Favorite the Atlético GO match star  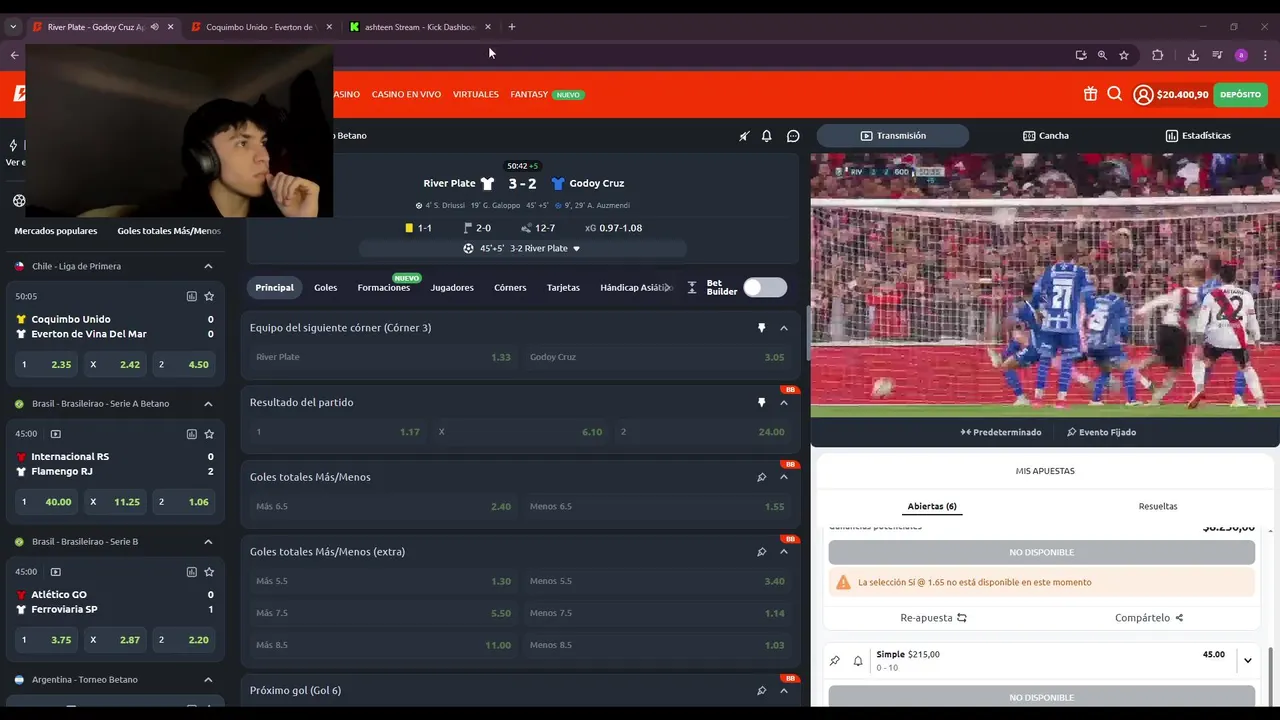(x=209, y=572)
